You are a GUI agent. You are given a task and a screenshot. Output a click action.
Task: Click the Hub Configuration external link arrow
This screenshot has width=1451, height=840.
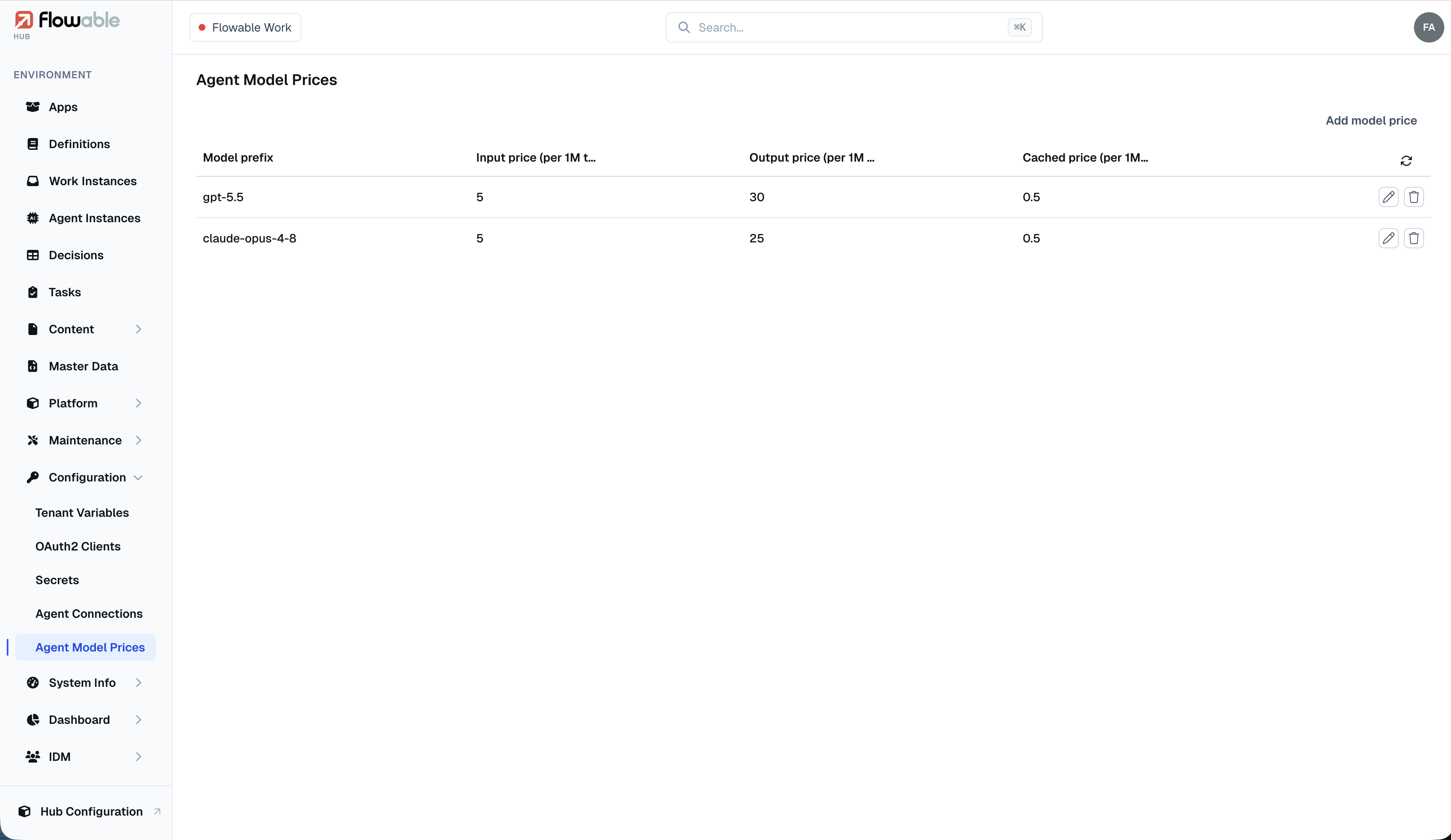(x=157, y=811)
